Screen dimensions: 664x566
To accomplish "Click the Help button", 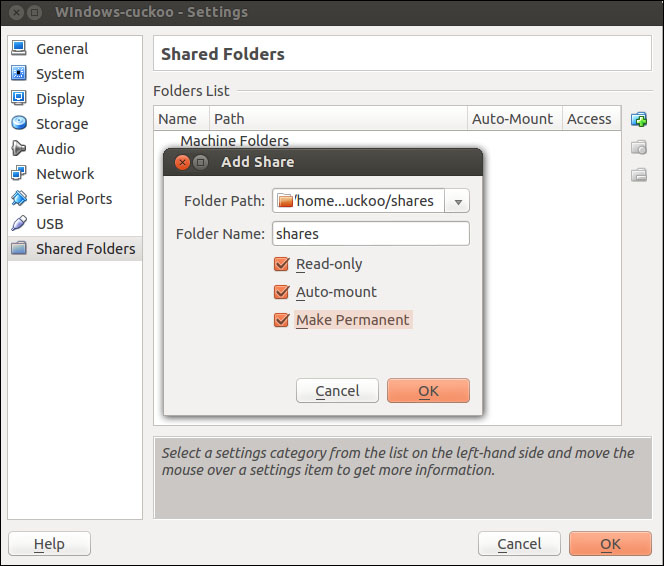I will (49, 544).
